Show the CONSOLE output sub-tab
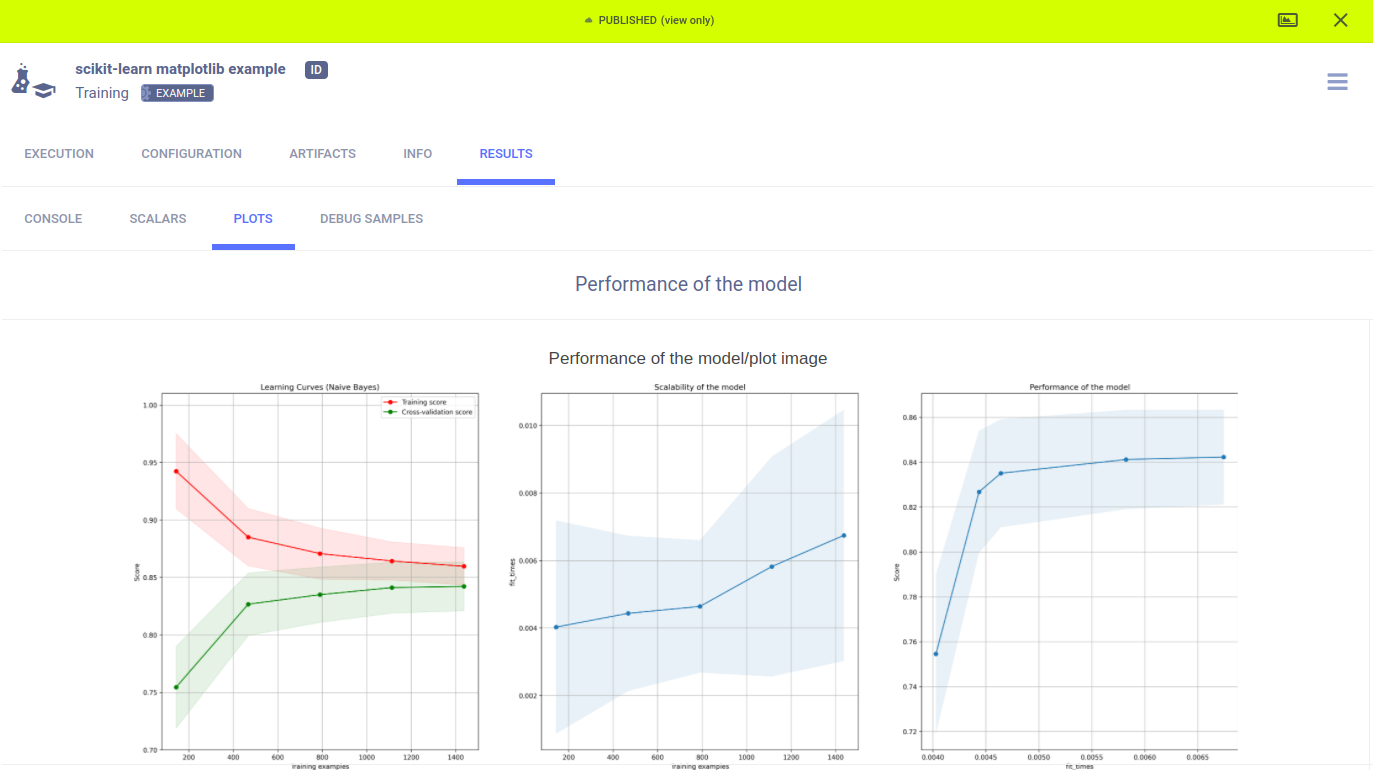The image size is (1373, 775). click(53, 219)
